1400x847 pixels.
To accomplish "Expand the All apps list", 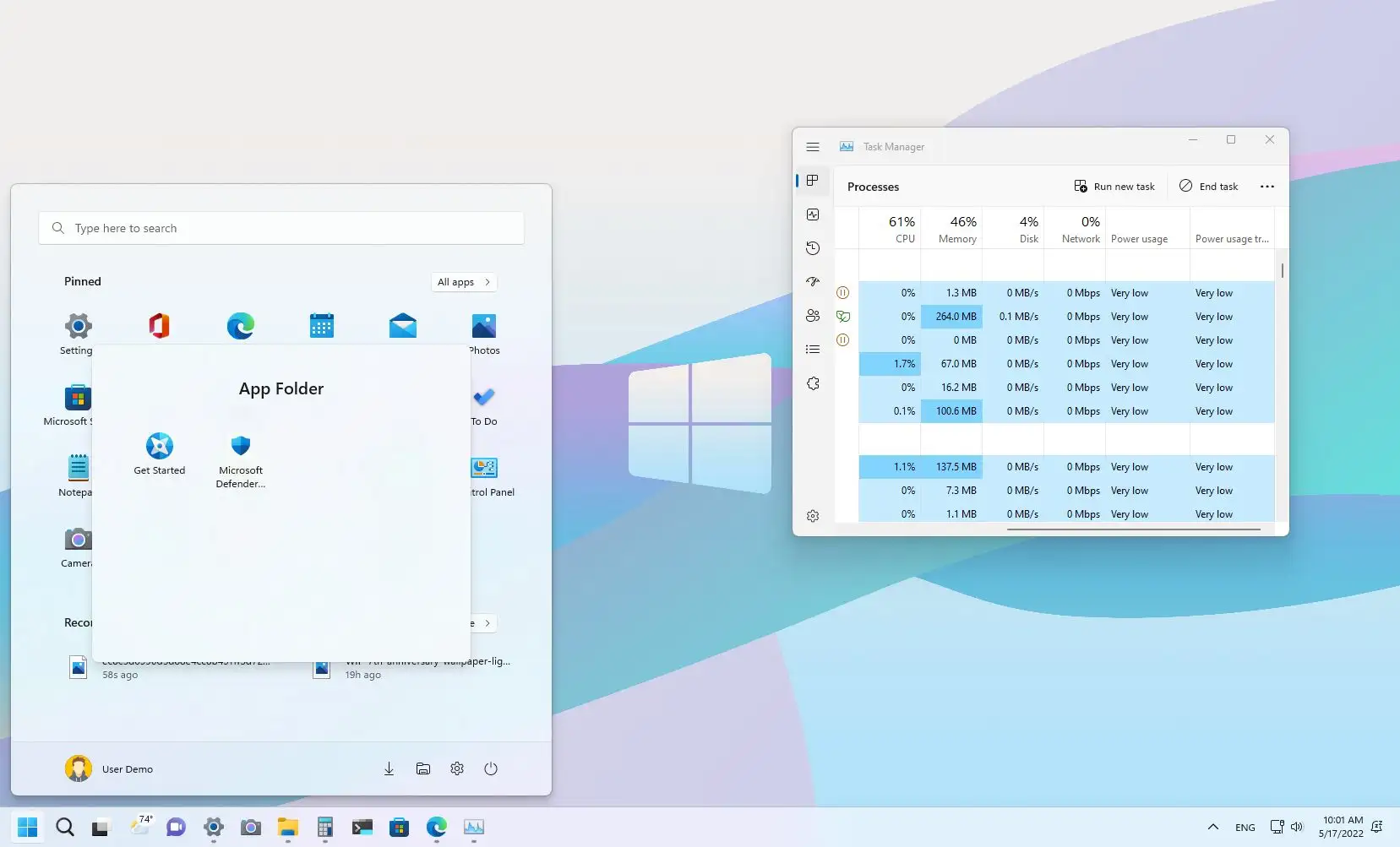I will [x=463, y=281].
